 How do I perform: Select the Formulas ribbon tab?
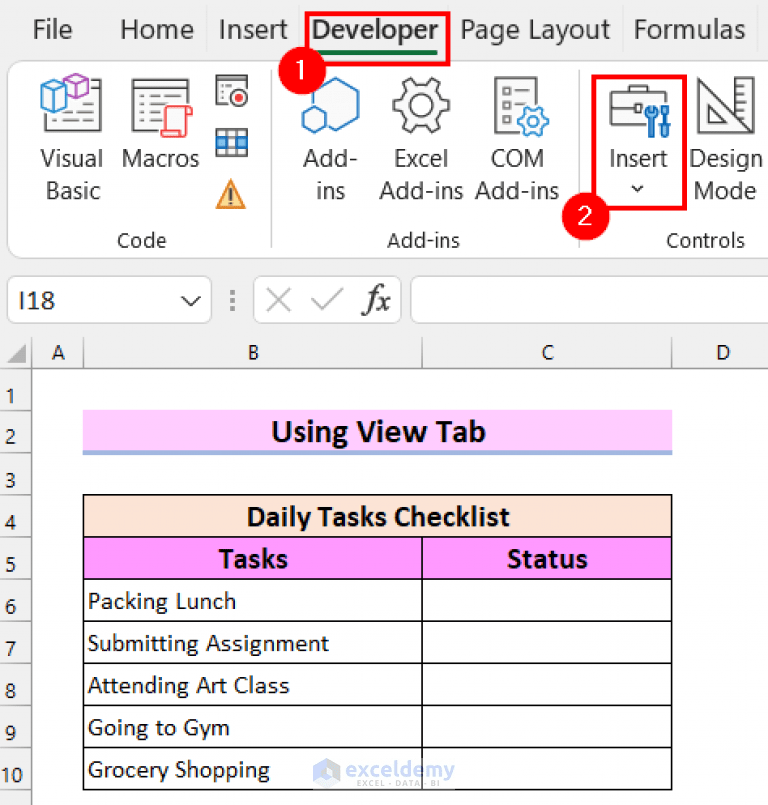click(x=689, y=29)
